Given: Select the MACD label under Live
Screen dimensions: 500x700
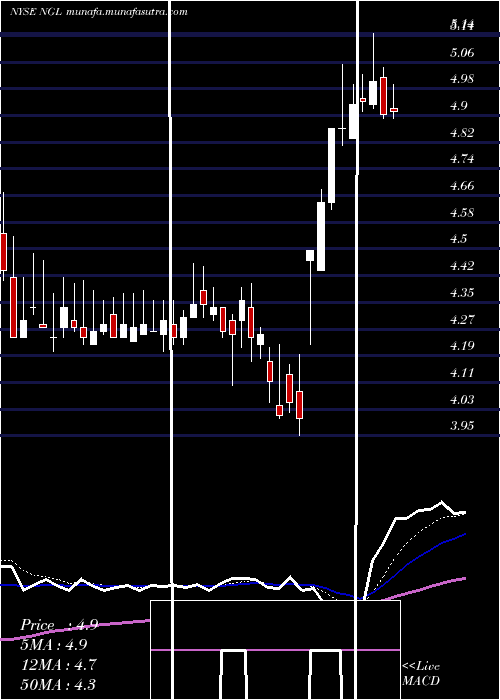Looking at the screenshot, I should [421, 681].
